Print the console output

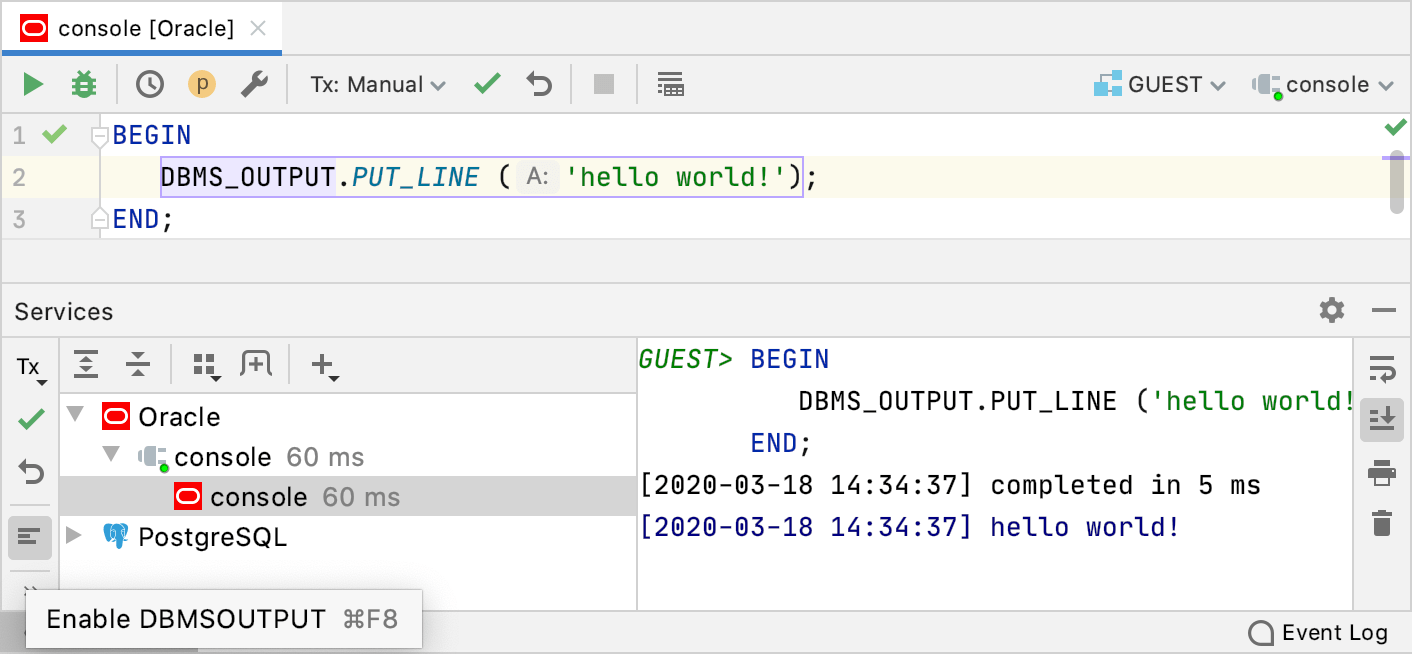pyautogui.click(x=1382, y=470)
